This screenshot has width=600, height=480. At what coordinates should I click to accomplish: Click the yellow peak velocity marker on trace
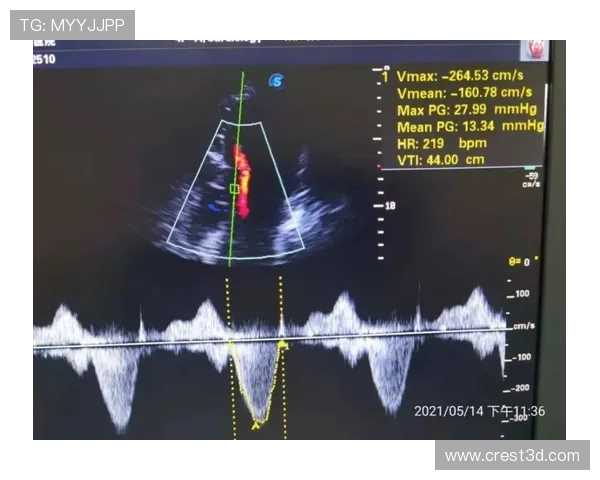click(x=257, y=424)
